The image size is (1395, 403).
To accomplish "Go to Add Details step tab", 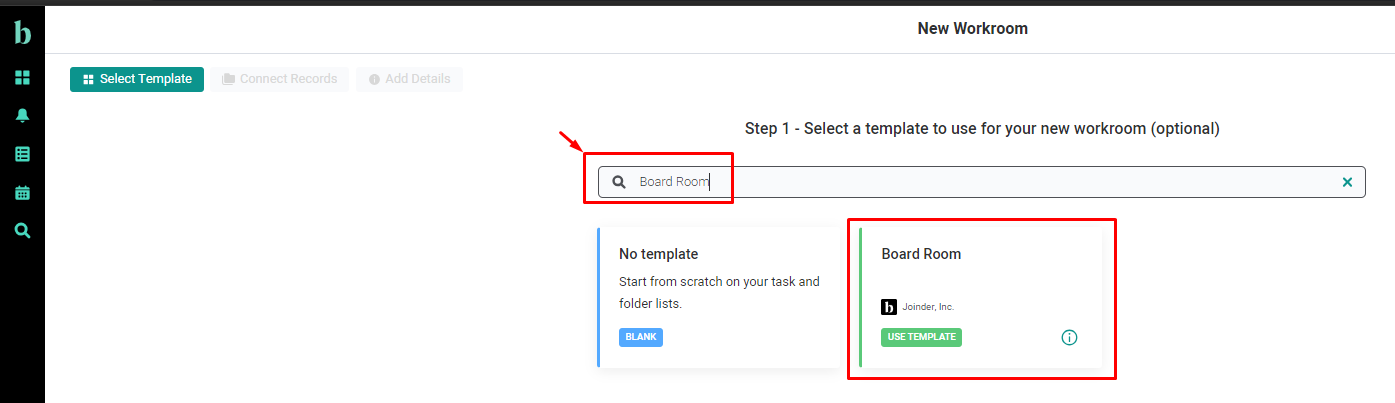I will click(409, 79).
